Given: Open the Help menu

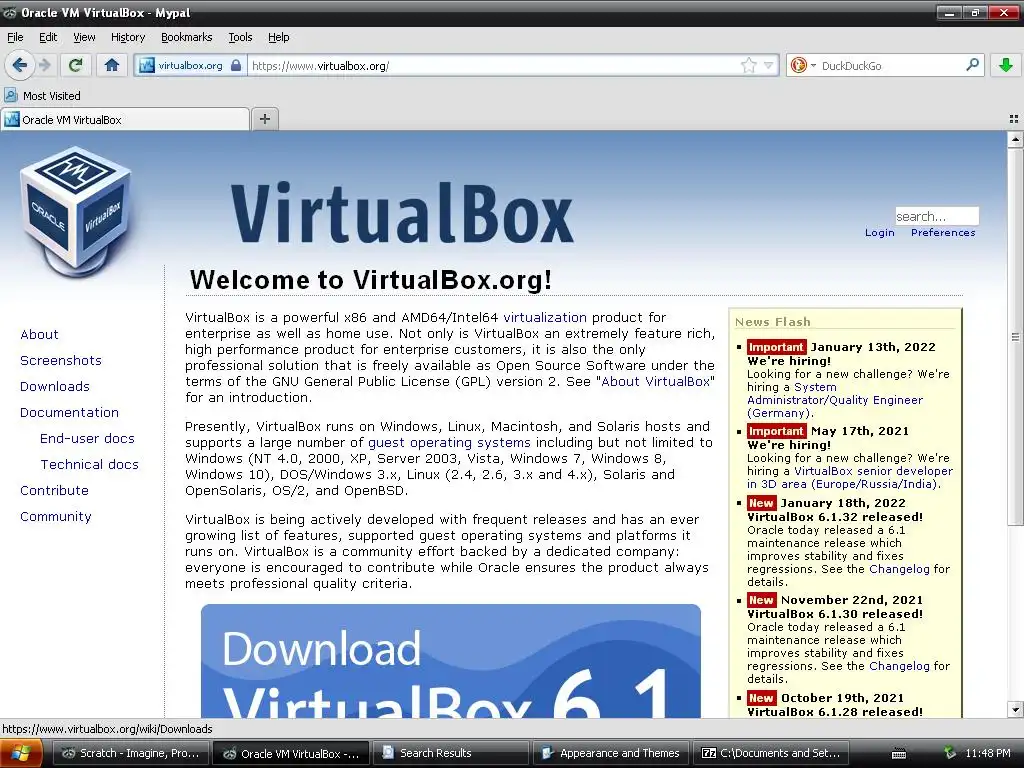Looking at the screenshot, I should 279,37.
